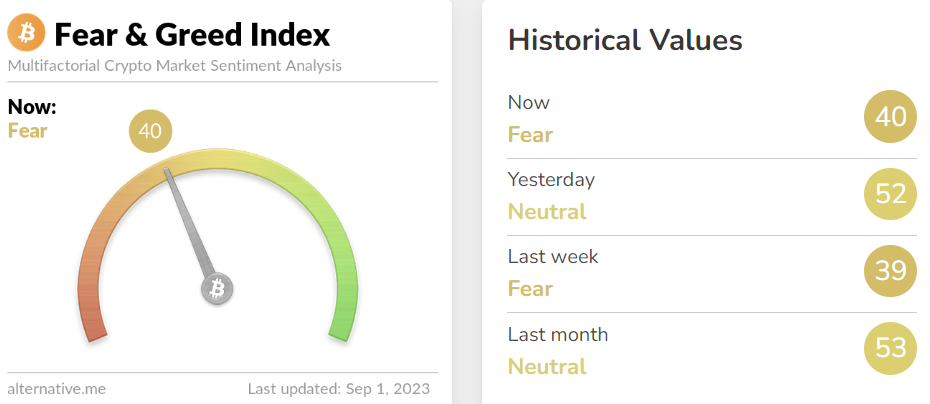Select the Now value circle 40
Screen dimensions: 930x404
tap(890, 117)
